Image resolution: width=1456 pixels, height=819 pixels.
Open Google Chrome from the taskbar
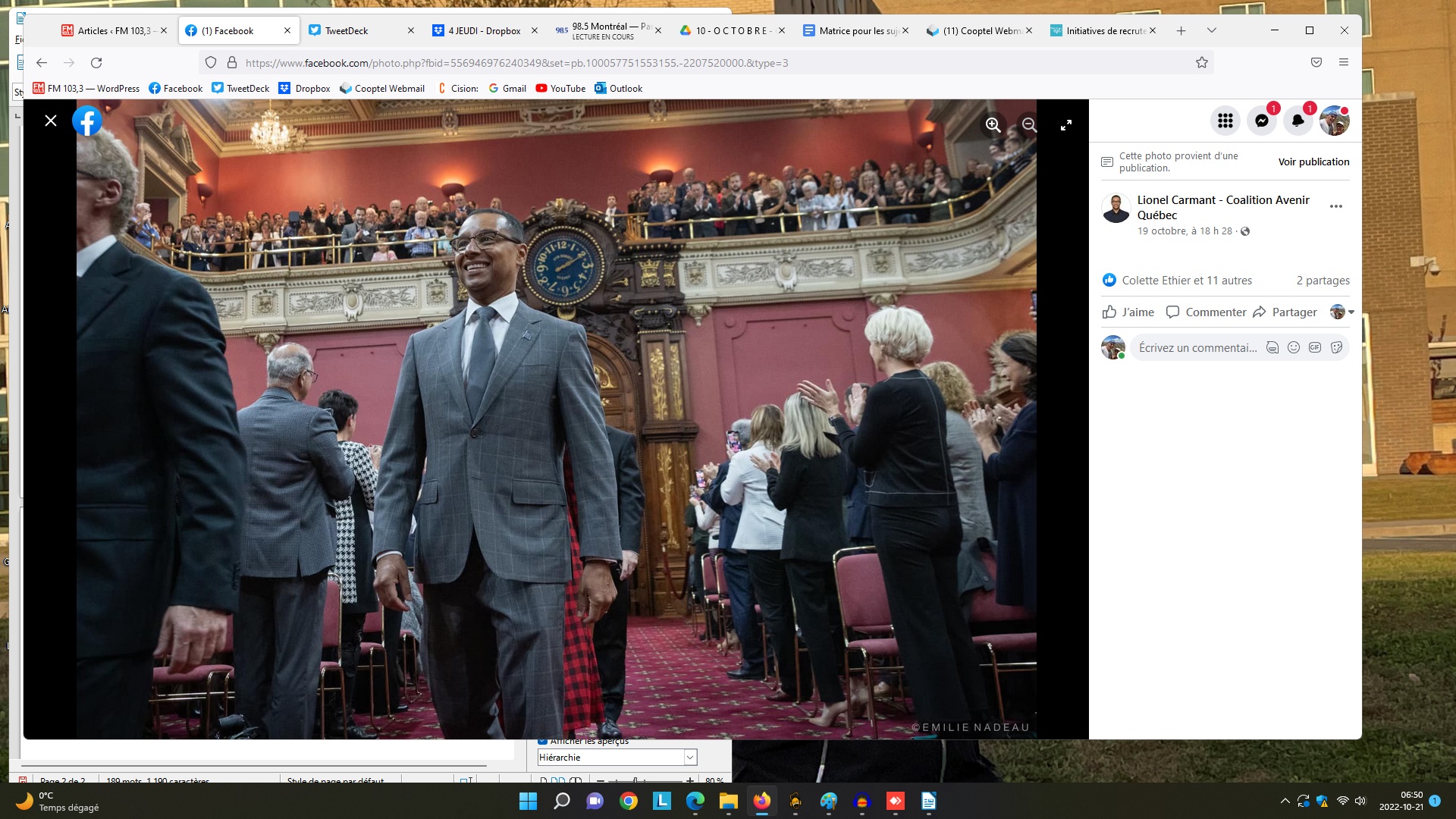click(628, 802)
